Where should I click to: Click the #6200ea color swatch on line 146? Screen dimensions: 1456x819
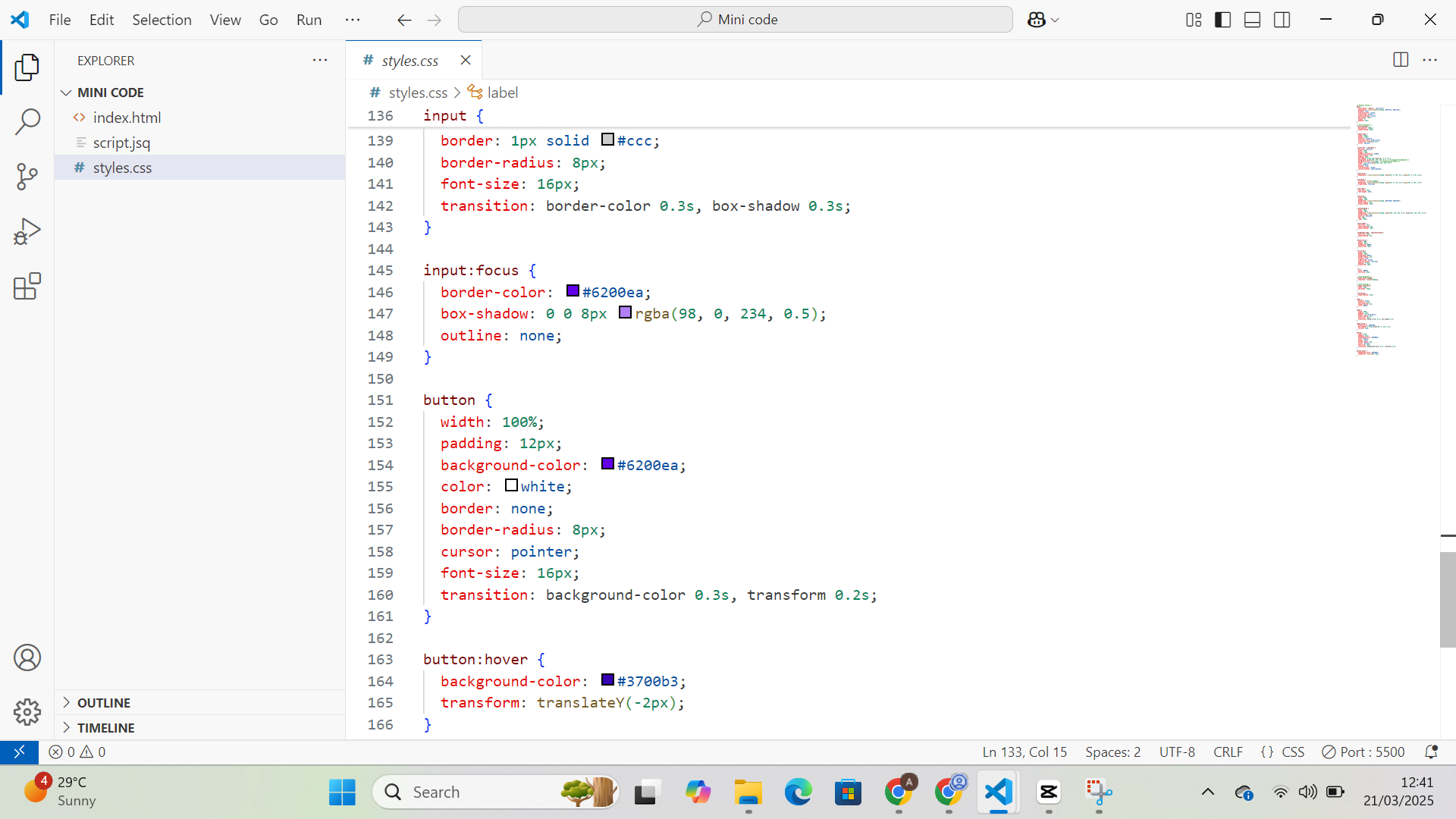(x=572, y=290)
